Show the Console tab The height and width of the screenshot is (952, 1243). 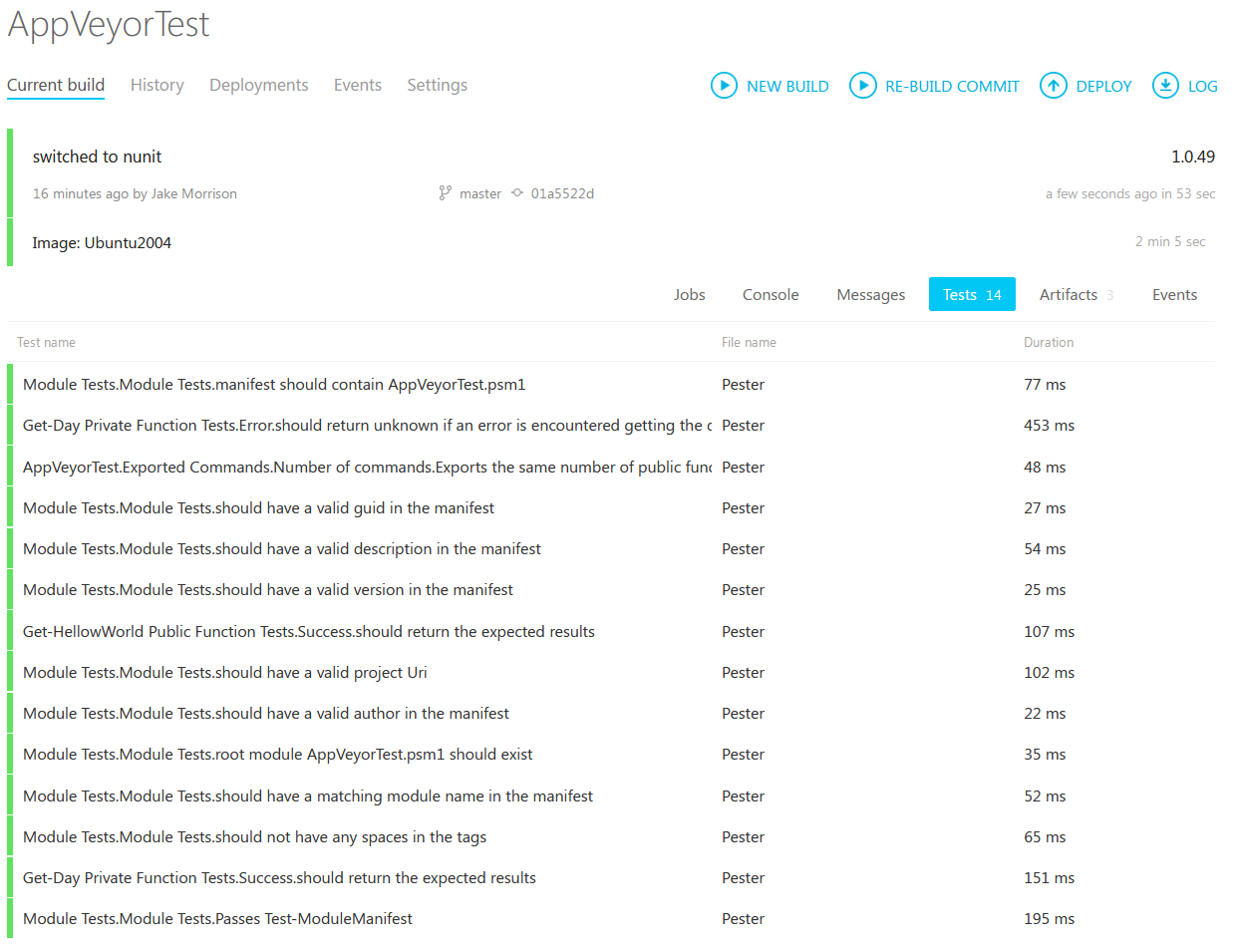click(771, 294)
